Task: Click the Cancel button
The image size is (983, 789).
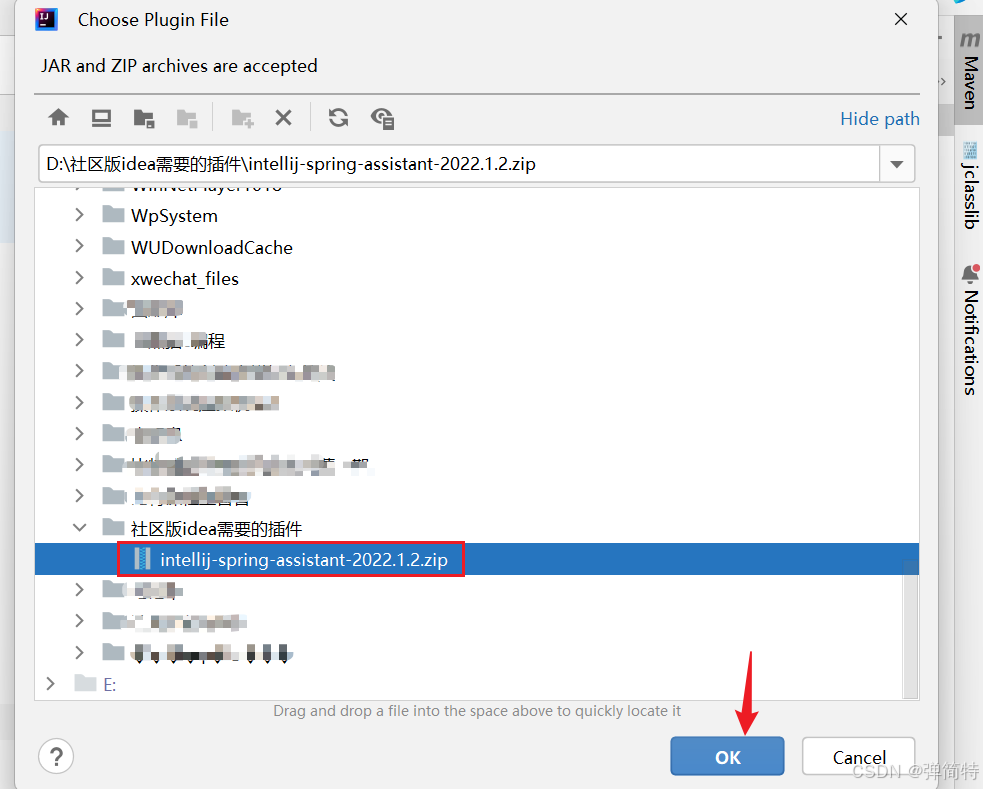Action: 858,756
